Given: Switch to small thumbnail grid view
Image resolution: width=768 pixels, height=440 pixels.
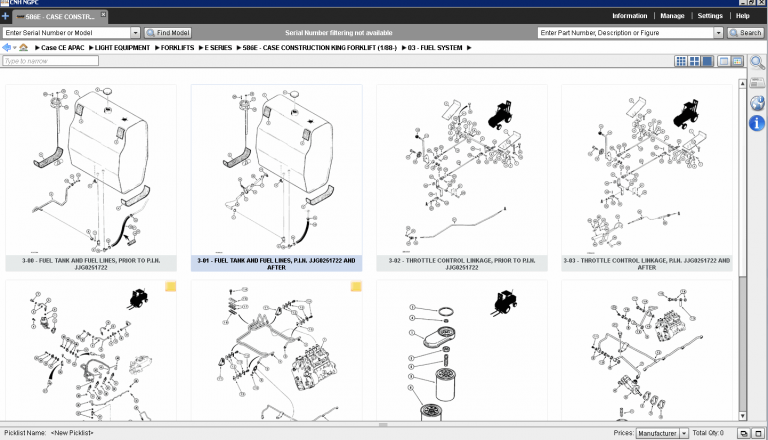Looking at the screenshot, I should click(681, 62).
